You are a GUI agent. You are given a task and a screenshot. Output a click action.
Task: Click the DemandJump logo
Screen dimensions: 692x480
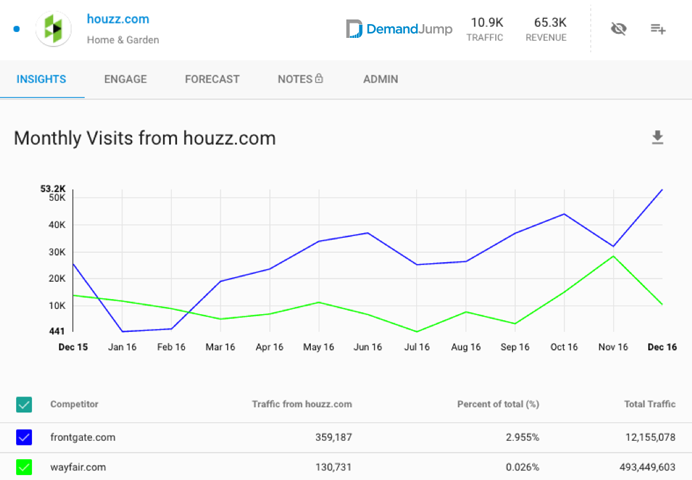click(x=399, y=29)
